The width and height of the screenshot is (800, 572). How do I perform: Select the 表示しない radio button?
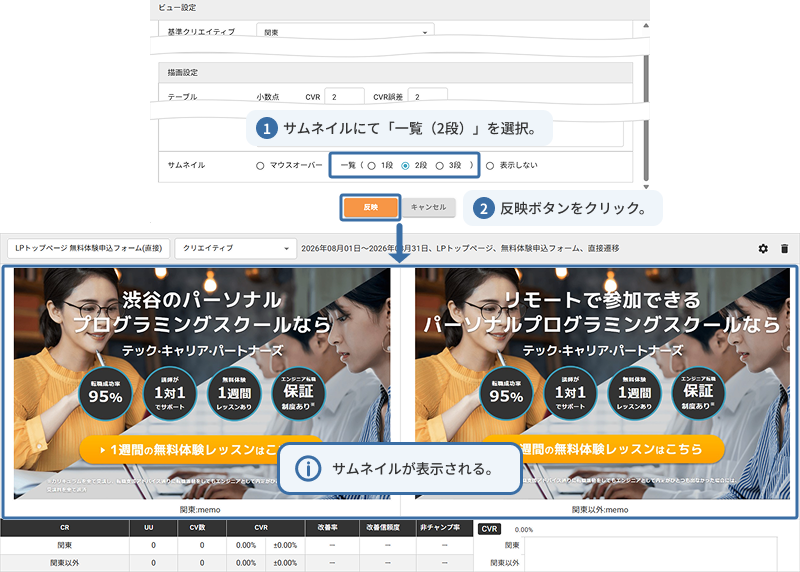point(490,166)
